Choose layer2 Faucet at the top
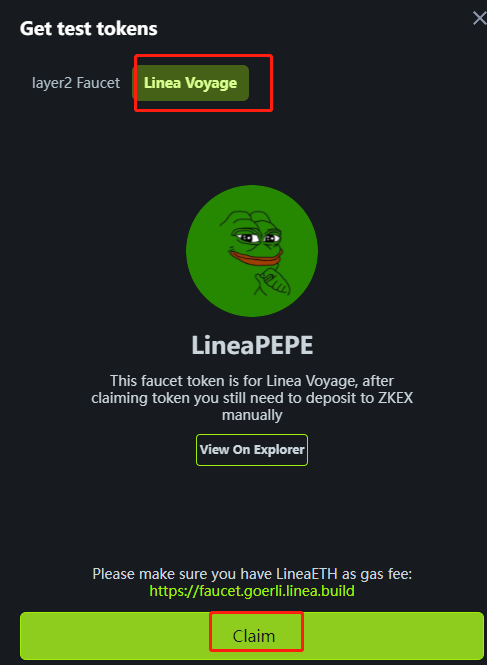 tap(76, 83)
